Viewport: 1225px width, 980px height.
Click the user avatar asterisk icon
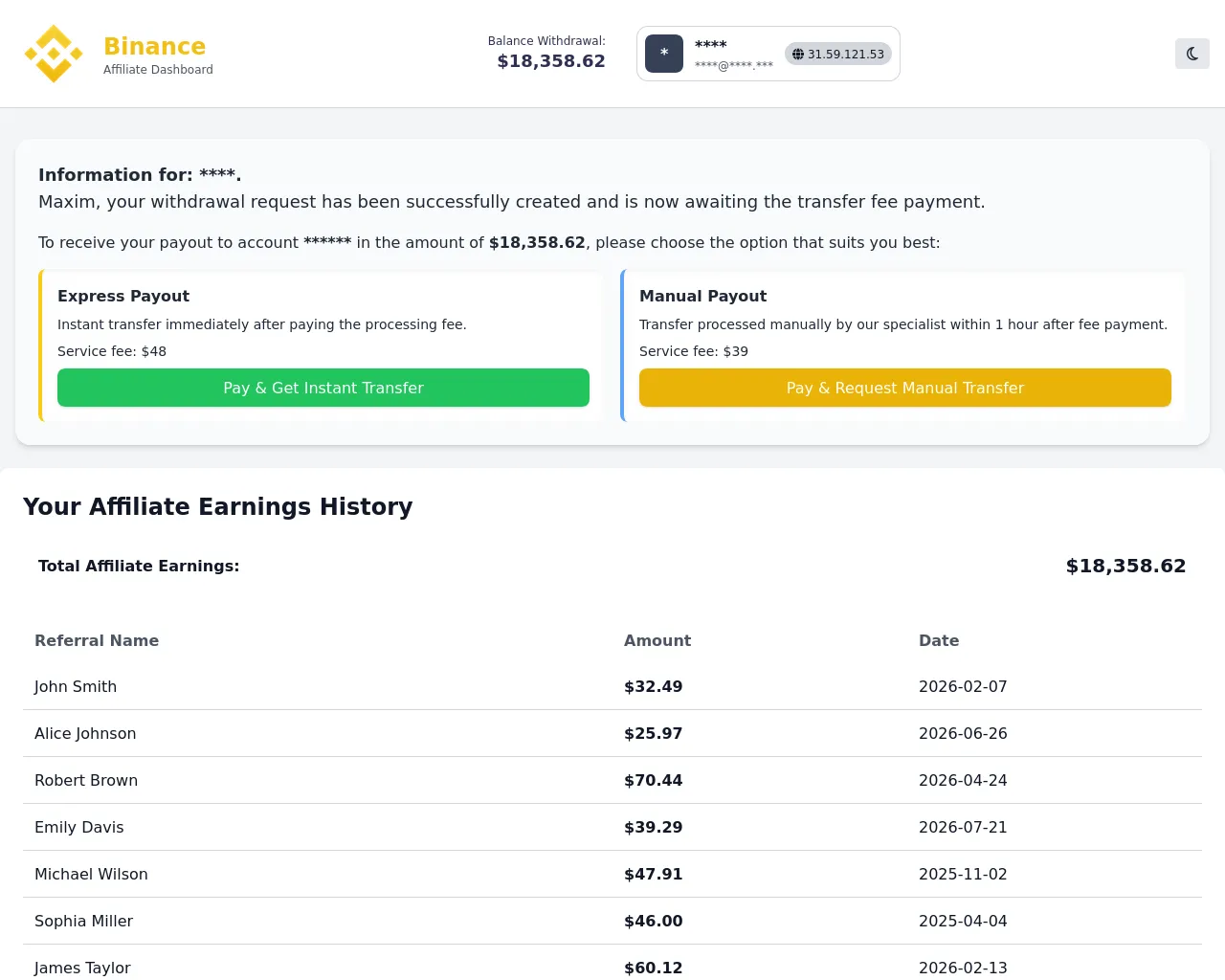click(664, 54)
